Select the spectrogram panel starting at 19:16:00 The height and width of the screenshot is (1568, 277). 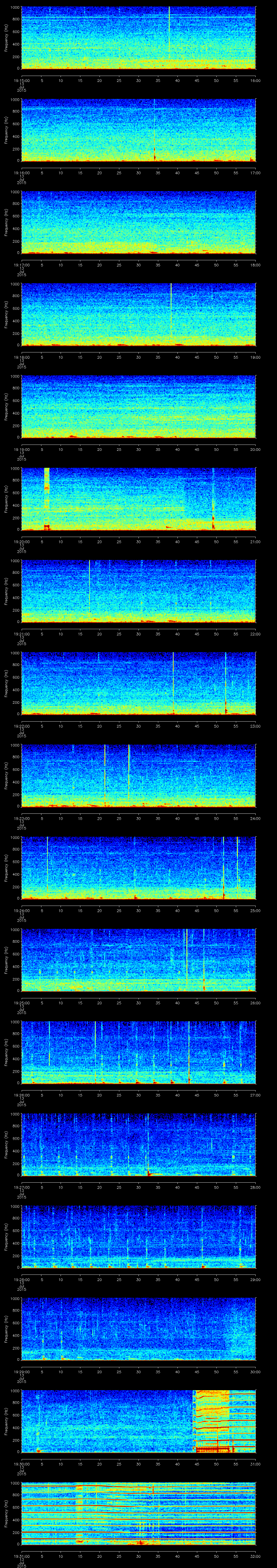139,130
